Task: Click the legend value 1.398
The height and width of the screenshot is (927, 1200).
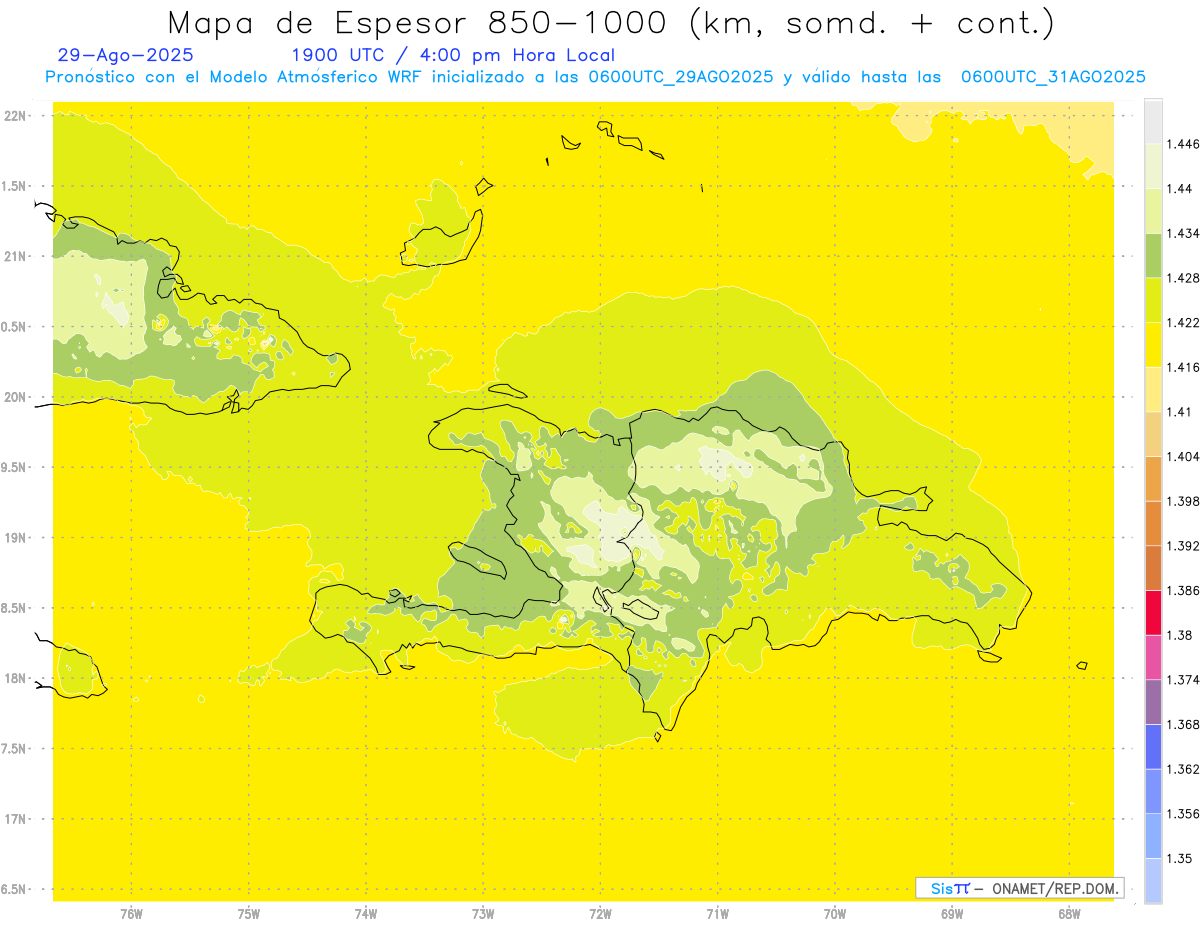Action: click(x=1184, y=501)
